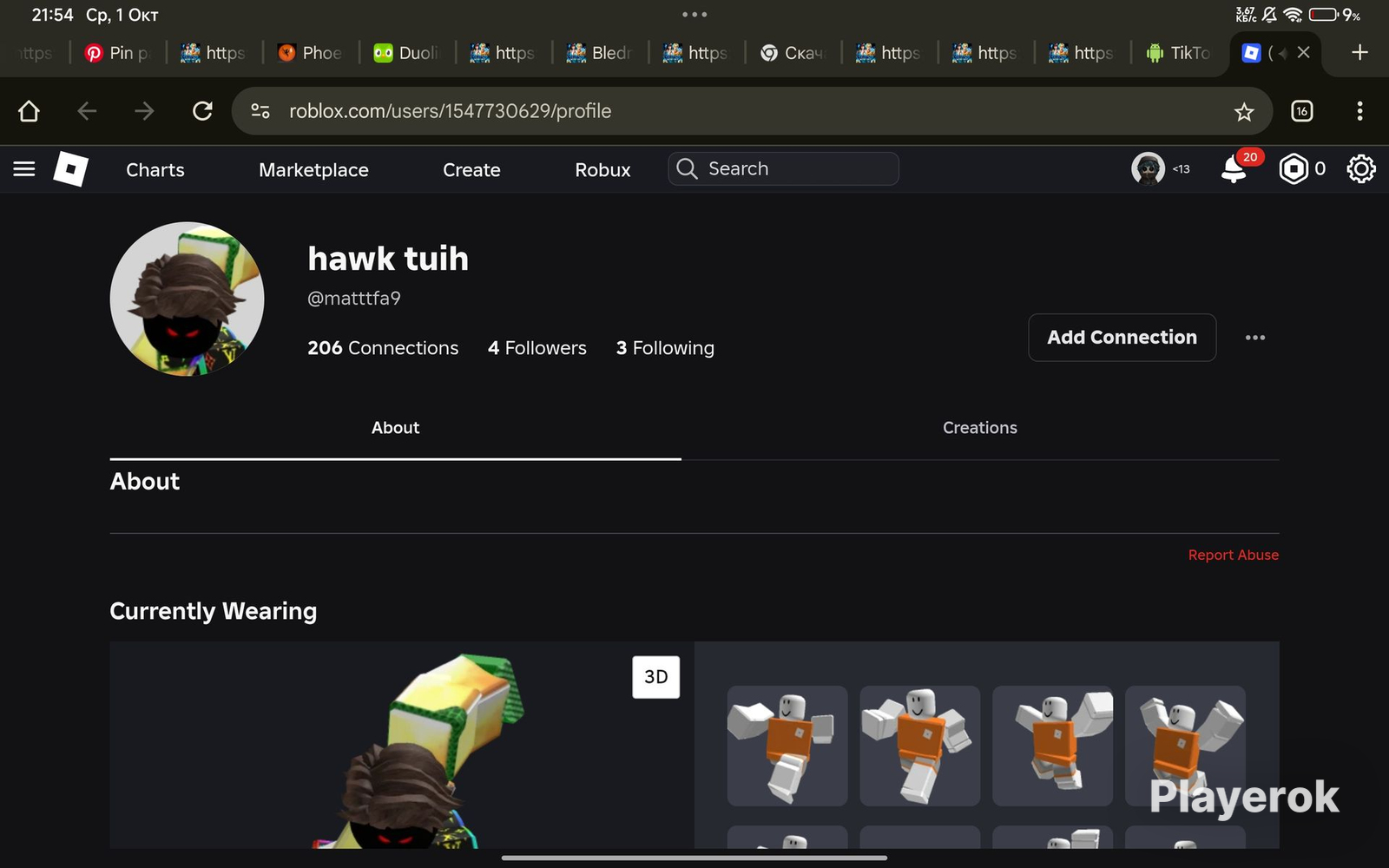Open a new browser tab

click(1359, 53)
